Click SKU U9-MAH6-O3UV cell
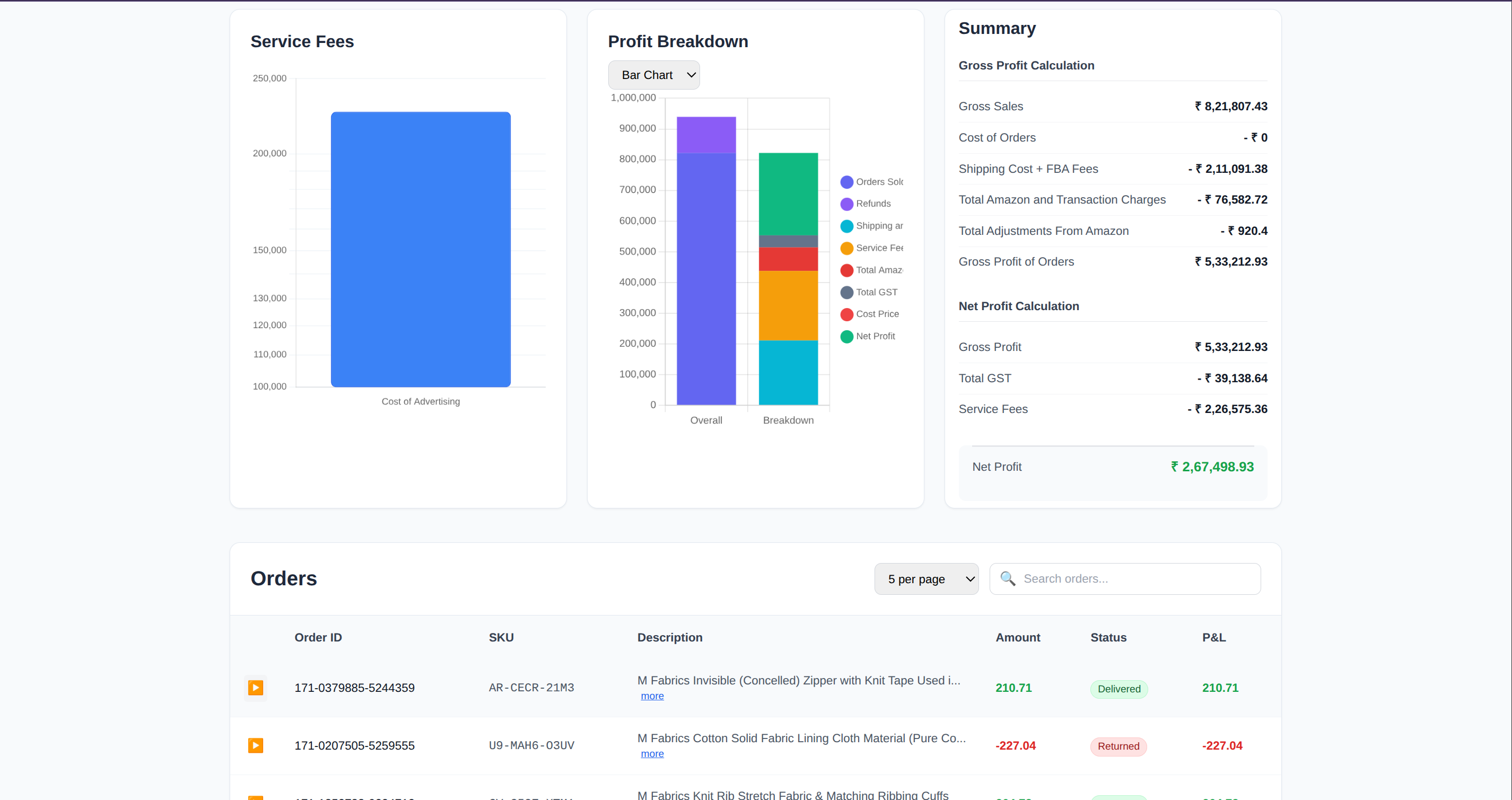The width and height of the screenshot is (1512, 800). [531, 745]
